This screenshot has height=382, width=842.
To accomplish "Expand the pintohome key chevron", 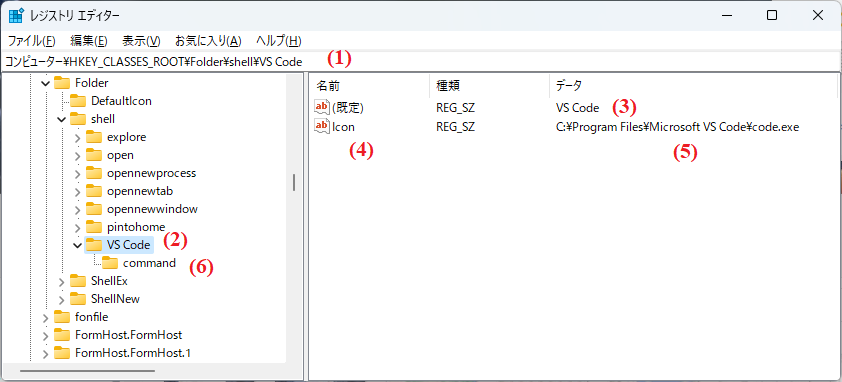I will point(78,227).
